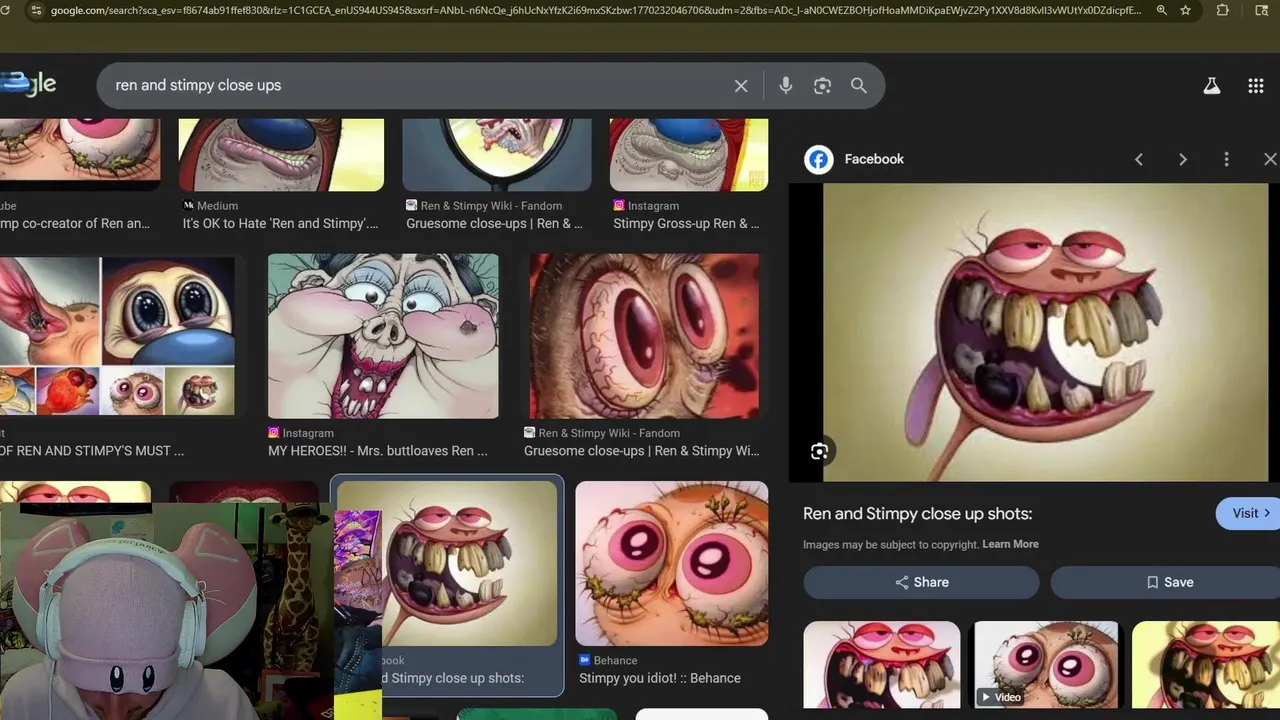The image size is (1280, 720).
Task: Open the collage 'REN AND STIMPY'S MUST' image
Action: [x=117, y=336]
